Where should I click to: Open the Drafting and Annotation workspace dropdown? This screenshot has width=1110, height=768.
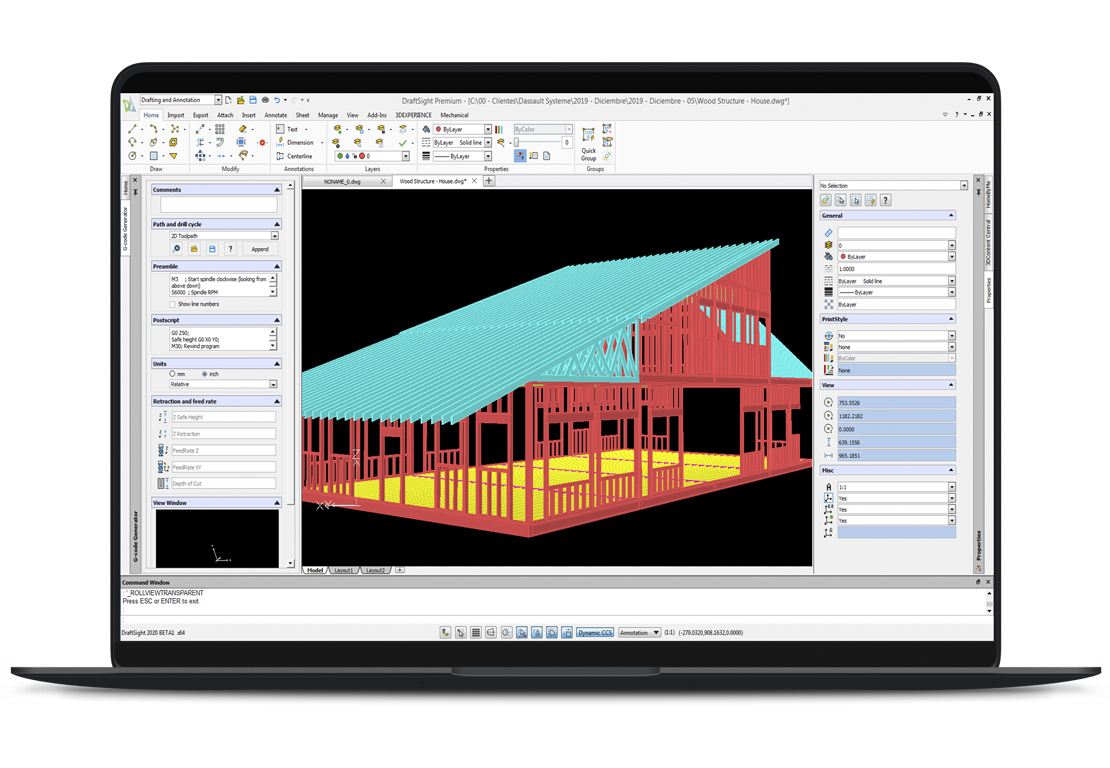[218, 100]
